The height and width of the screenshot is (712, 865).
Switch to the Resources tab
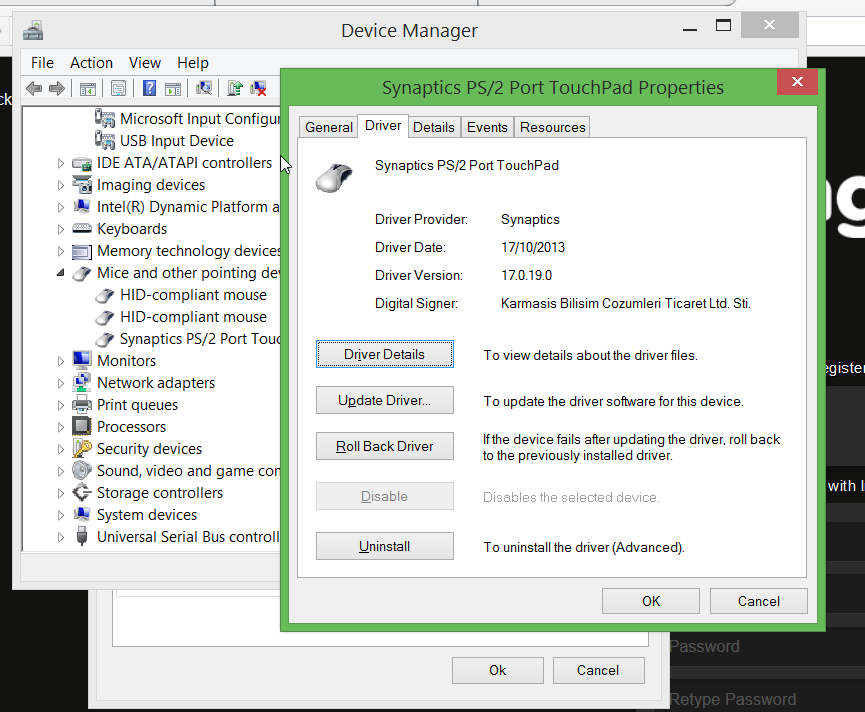(553, 127)
